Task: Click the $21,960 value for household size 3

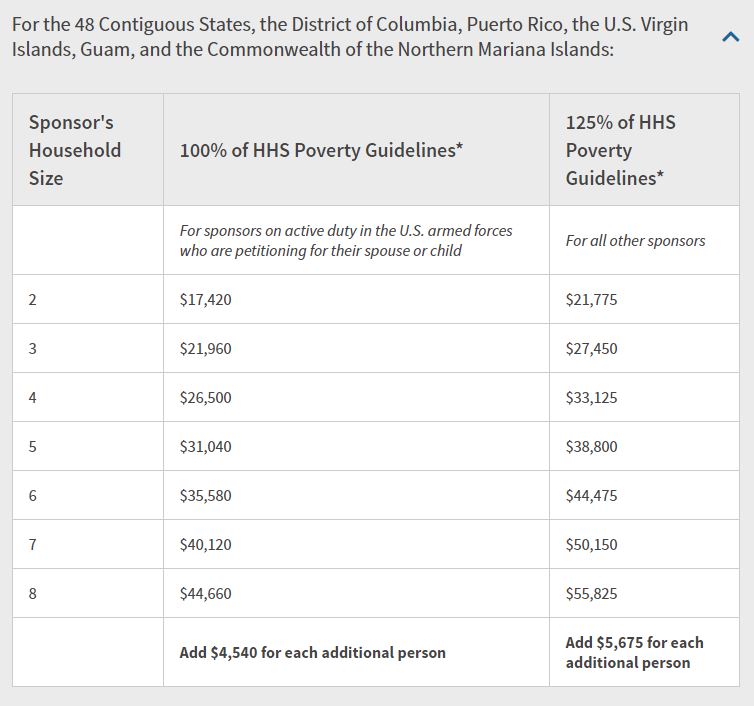Action: click(x=206, y=349)
